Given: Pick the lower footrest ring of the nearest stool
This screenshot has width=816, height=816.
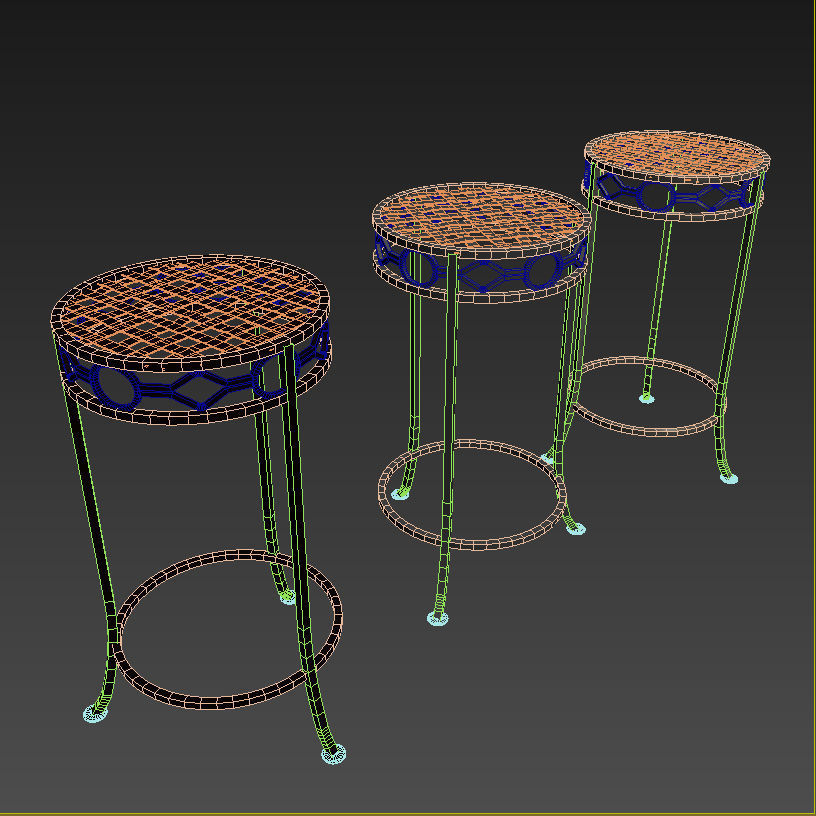Looking at the screenshot, I should 226,629.
